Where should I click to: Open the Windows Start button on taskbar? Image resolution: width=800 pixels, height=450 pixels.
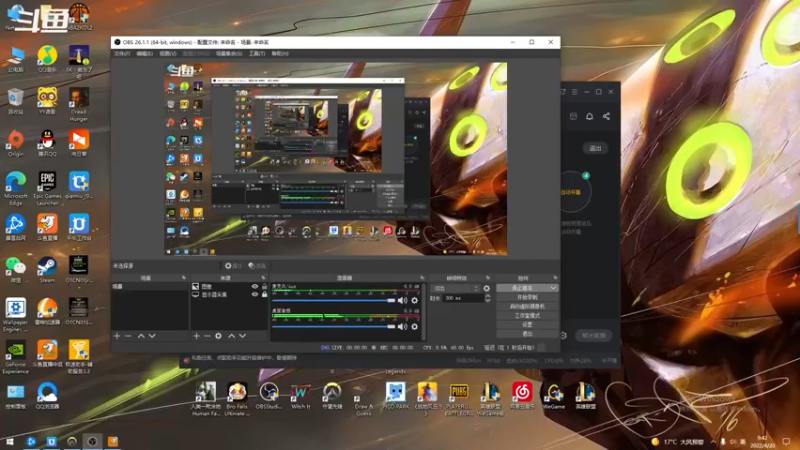point(10,442)
